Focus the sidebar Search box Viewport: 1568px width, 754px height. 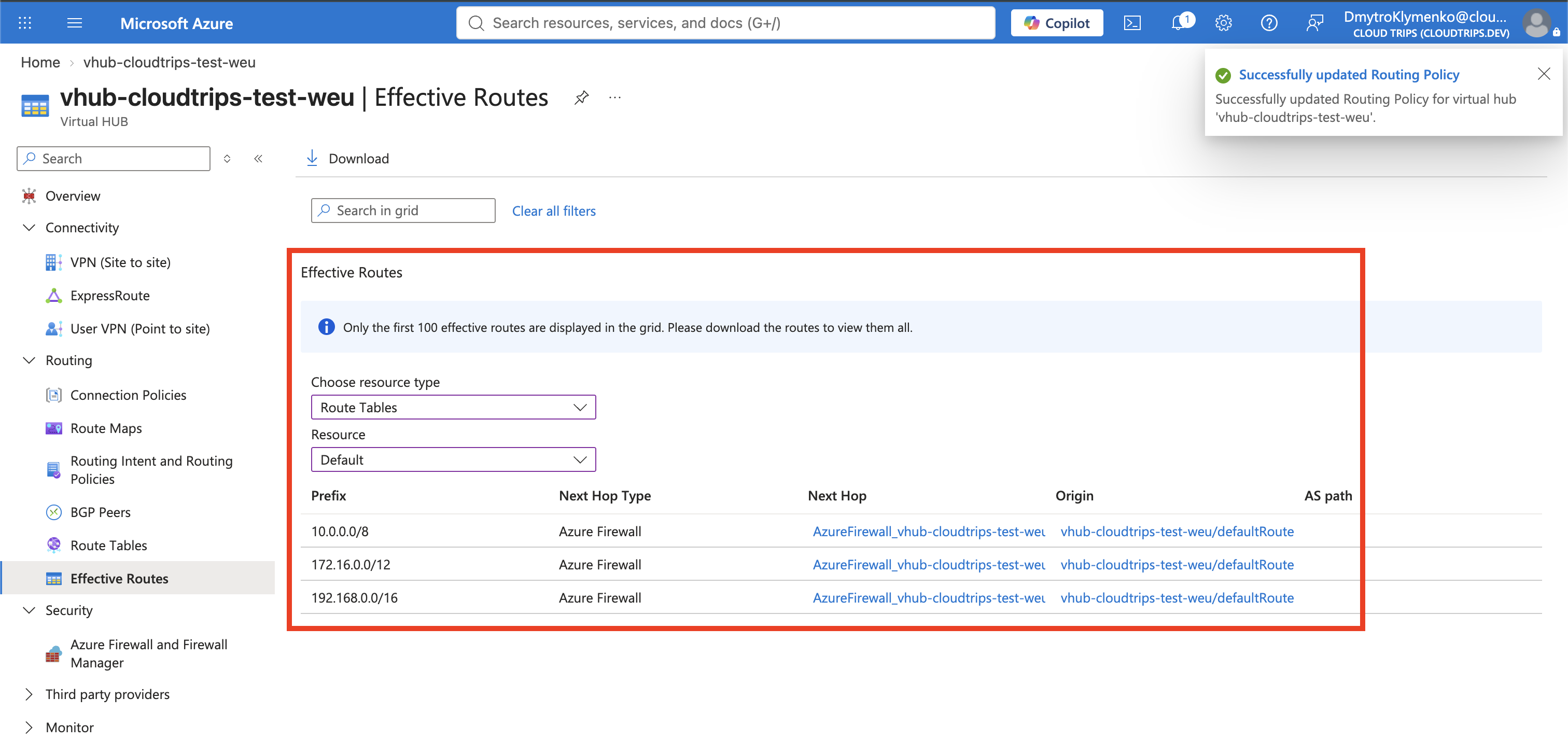point(114,158)
